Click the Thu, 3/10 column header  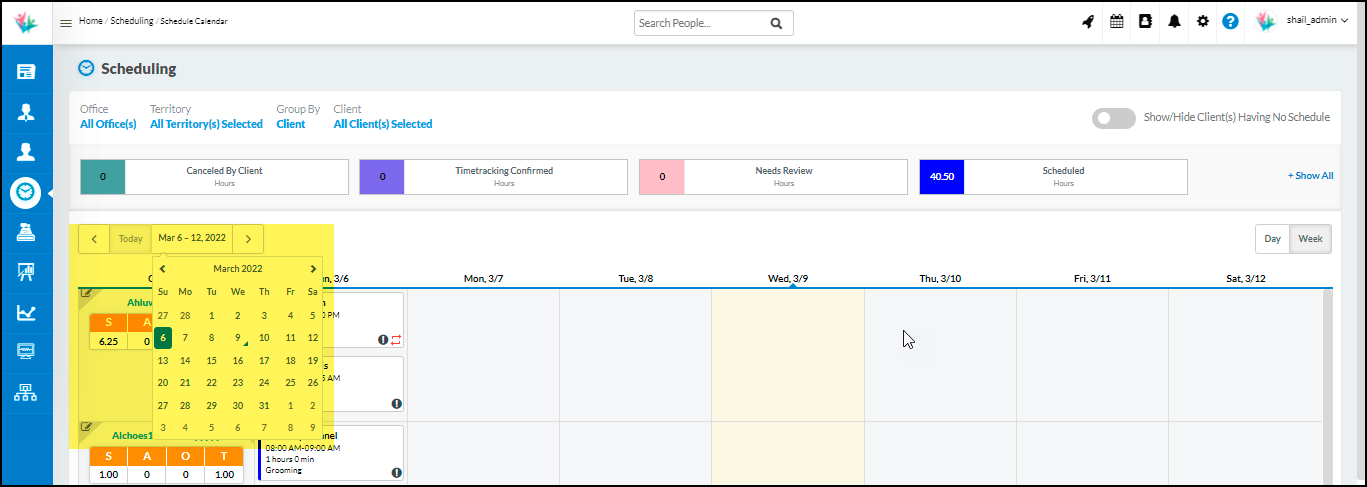[940, 278]
